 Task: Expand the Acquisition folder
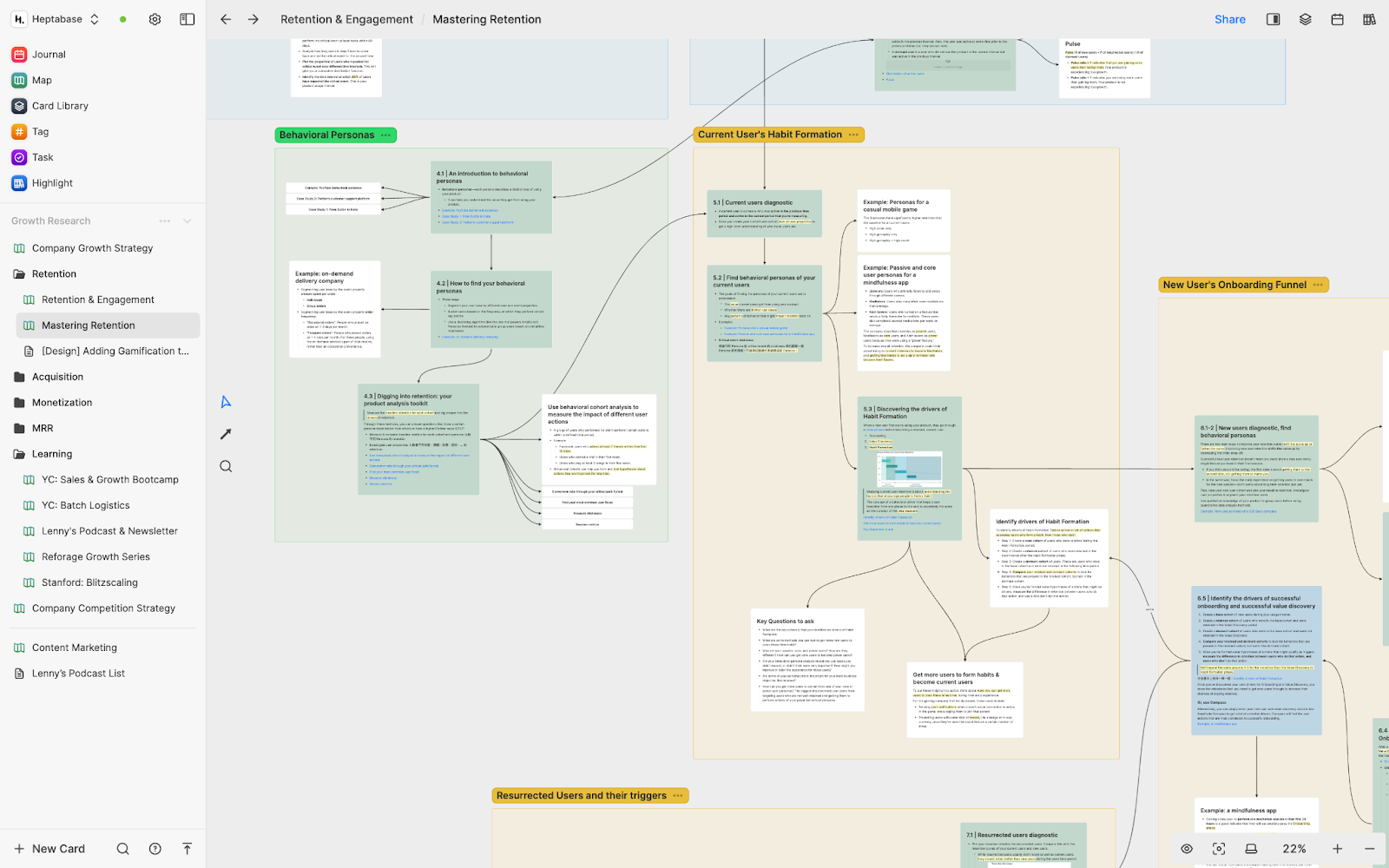[57, 377]
